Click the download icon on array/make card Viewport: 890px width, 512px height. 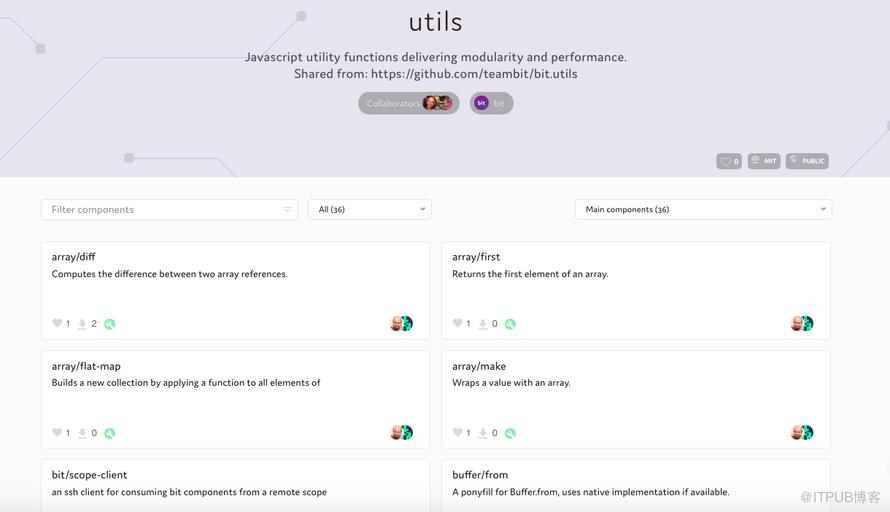(x=482, y=433)
